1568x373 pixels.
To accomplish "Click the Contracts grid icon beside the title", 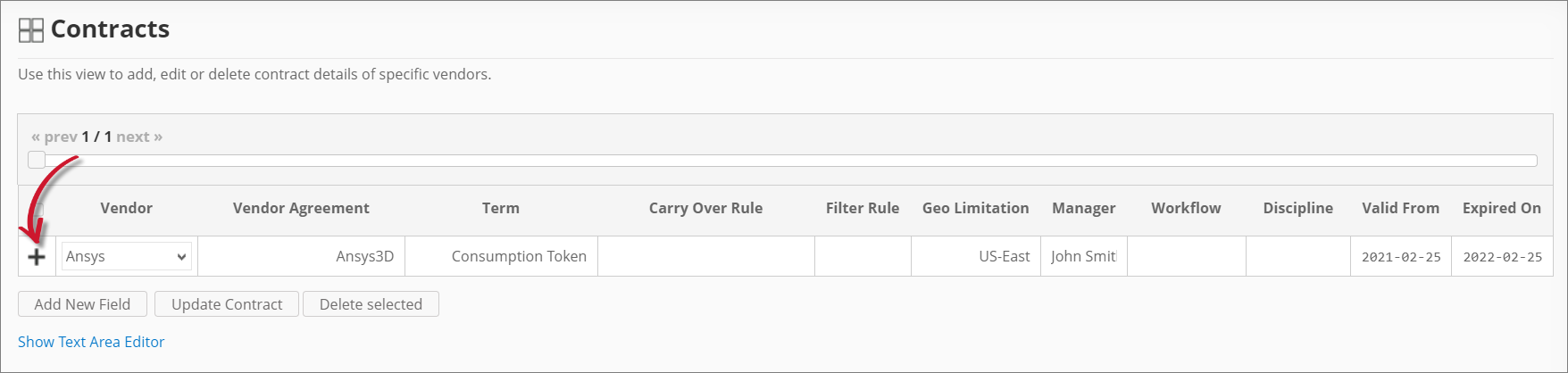I will [x=31, y=30].
